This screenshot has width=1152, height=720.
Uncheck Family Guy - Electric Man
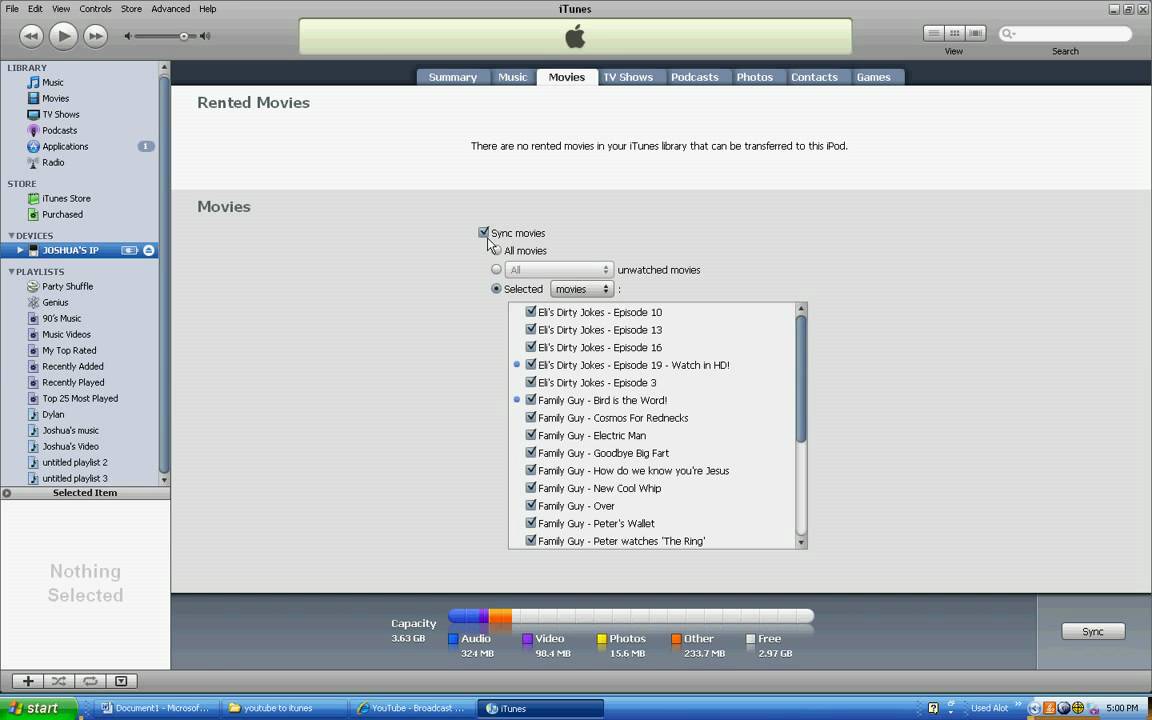click(x=531, y=435)
